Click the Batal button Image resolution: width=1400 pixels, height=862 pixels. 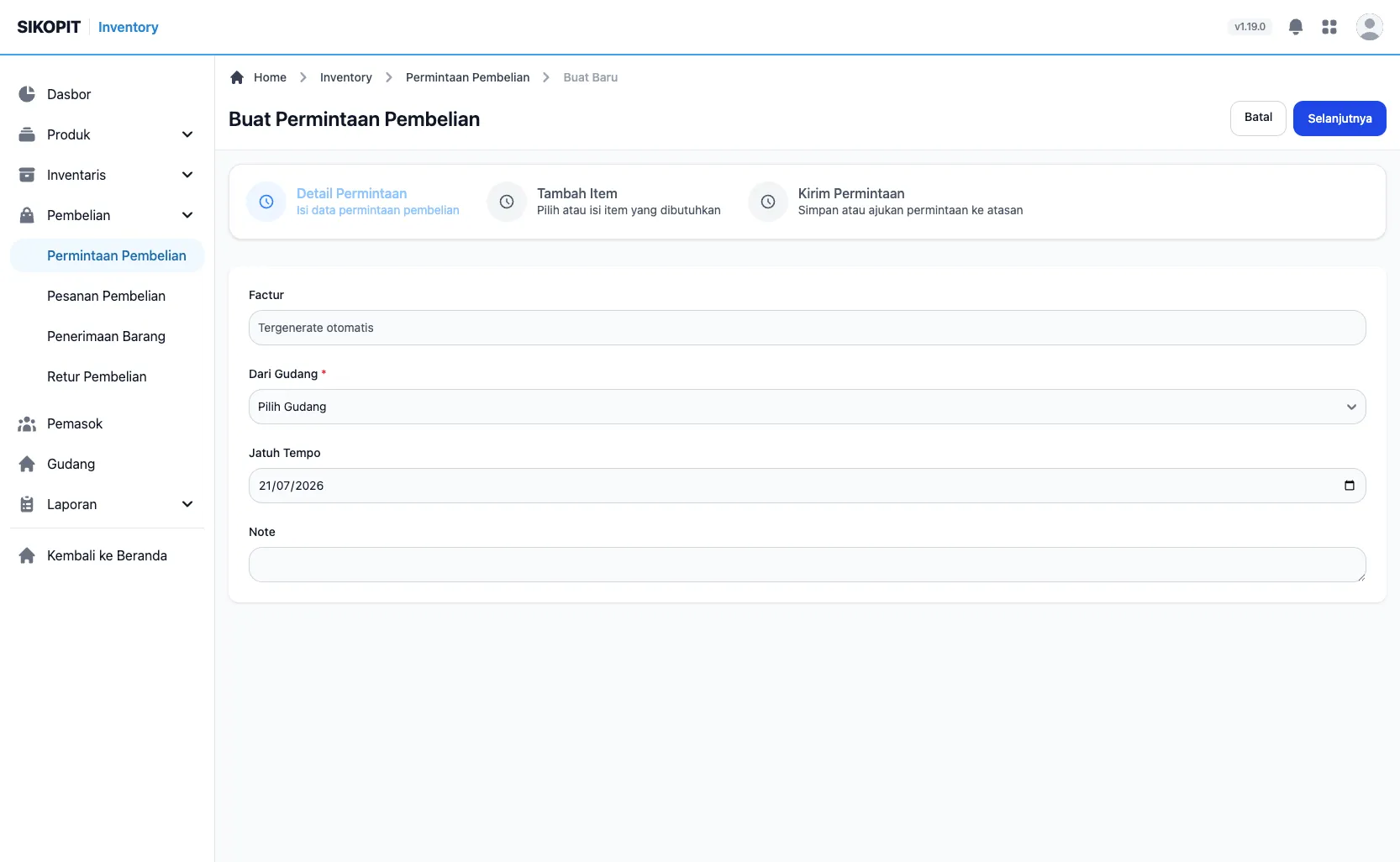pos(1258,118)
